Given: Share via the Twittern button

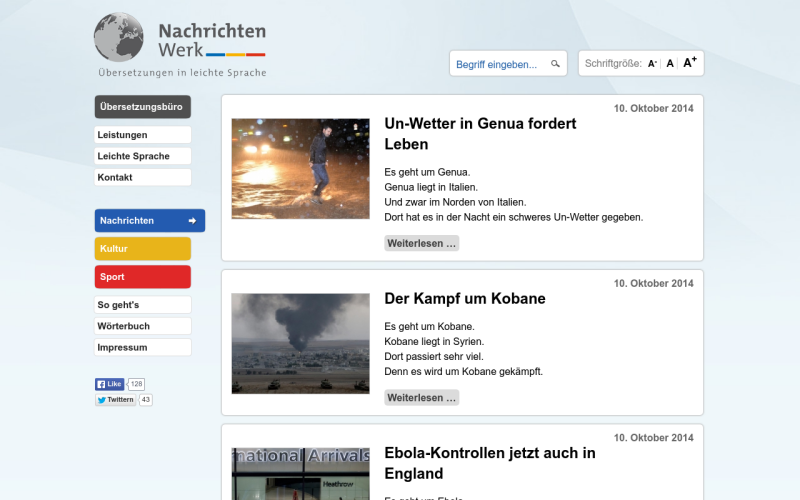Looking at the screenshot, I should coord(116,399).
